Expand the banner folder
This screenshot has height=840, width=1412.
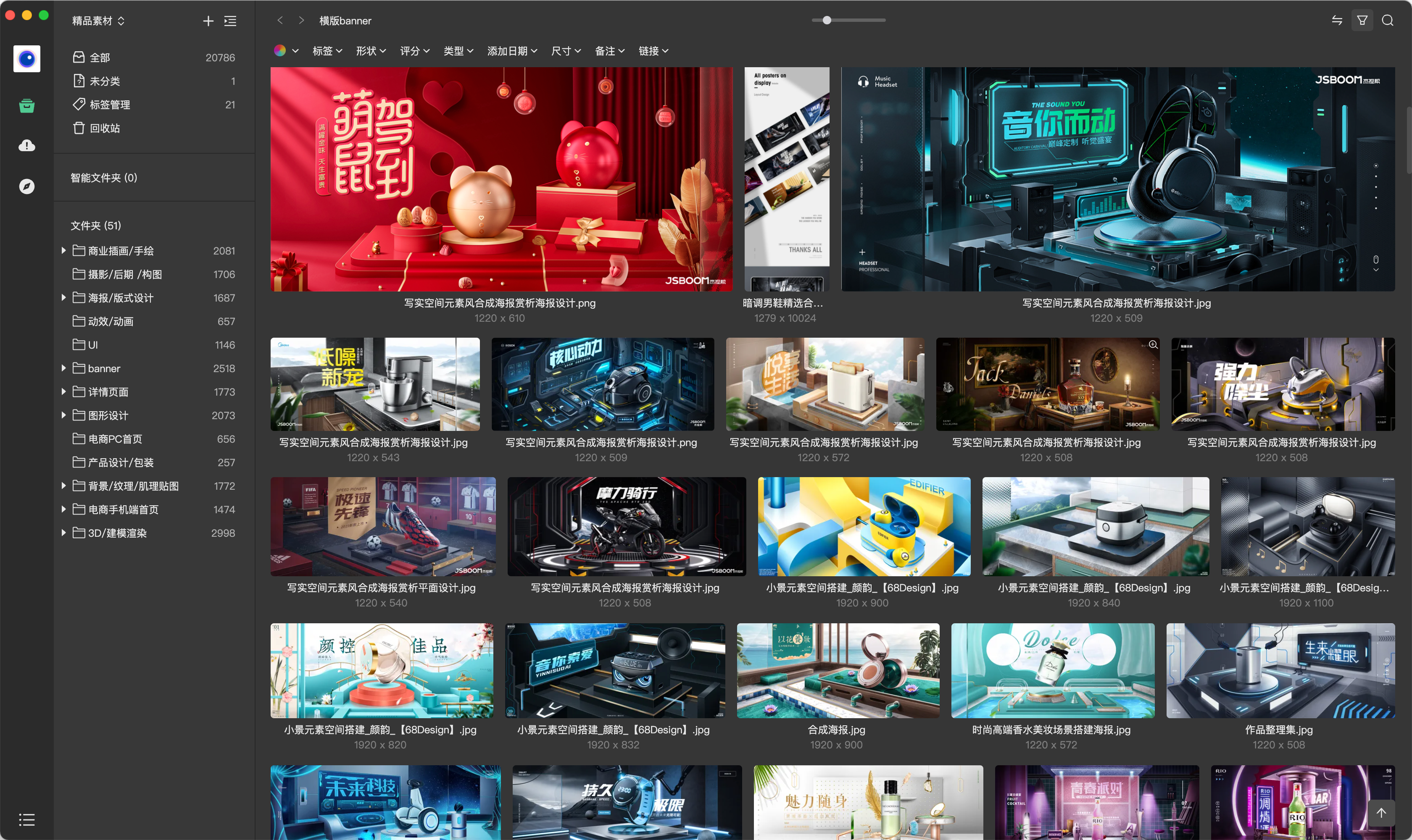(x=63, y=368)
